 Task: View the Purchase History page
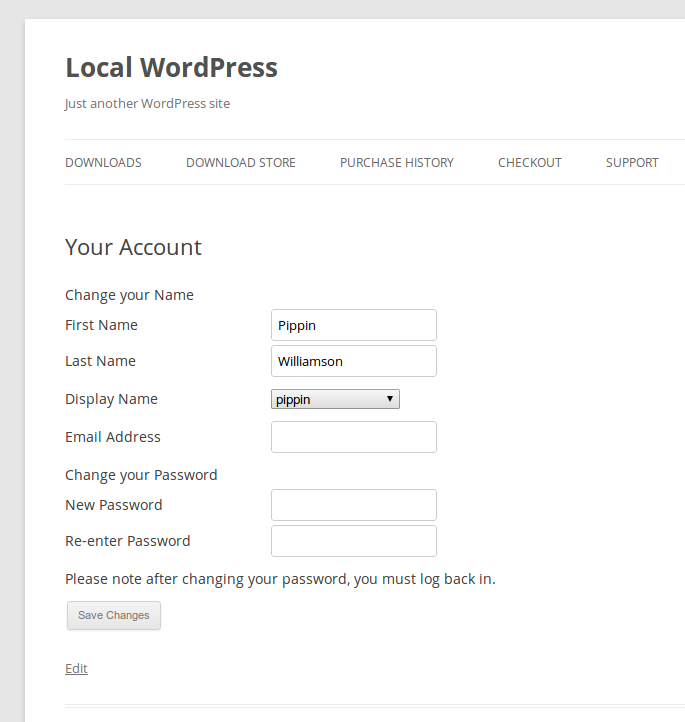[x=397, y=163]
